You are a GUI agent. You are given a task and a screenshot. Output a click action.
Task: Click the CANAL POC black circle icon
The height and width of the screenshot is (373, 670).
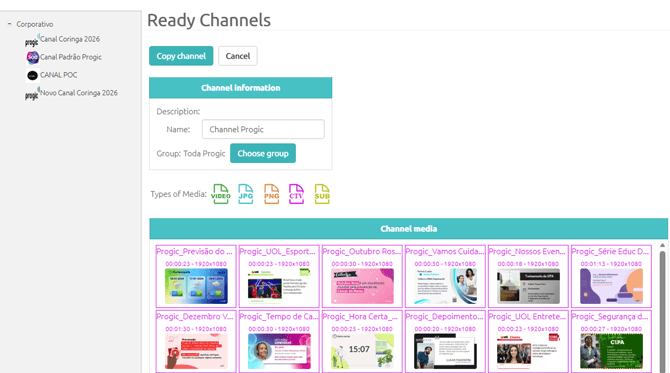(x=32, y=76)
